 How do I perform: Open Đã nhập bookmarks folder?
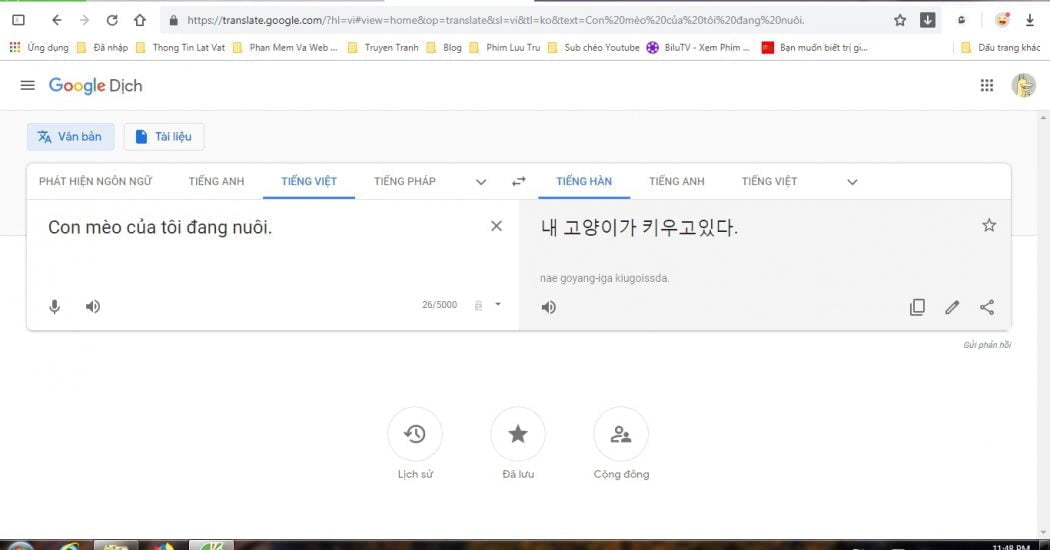pyautogui.click(x=102, y=48)
